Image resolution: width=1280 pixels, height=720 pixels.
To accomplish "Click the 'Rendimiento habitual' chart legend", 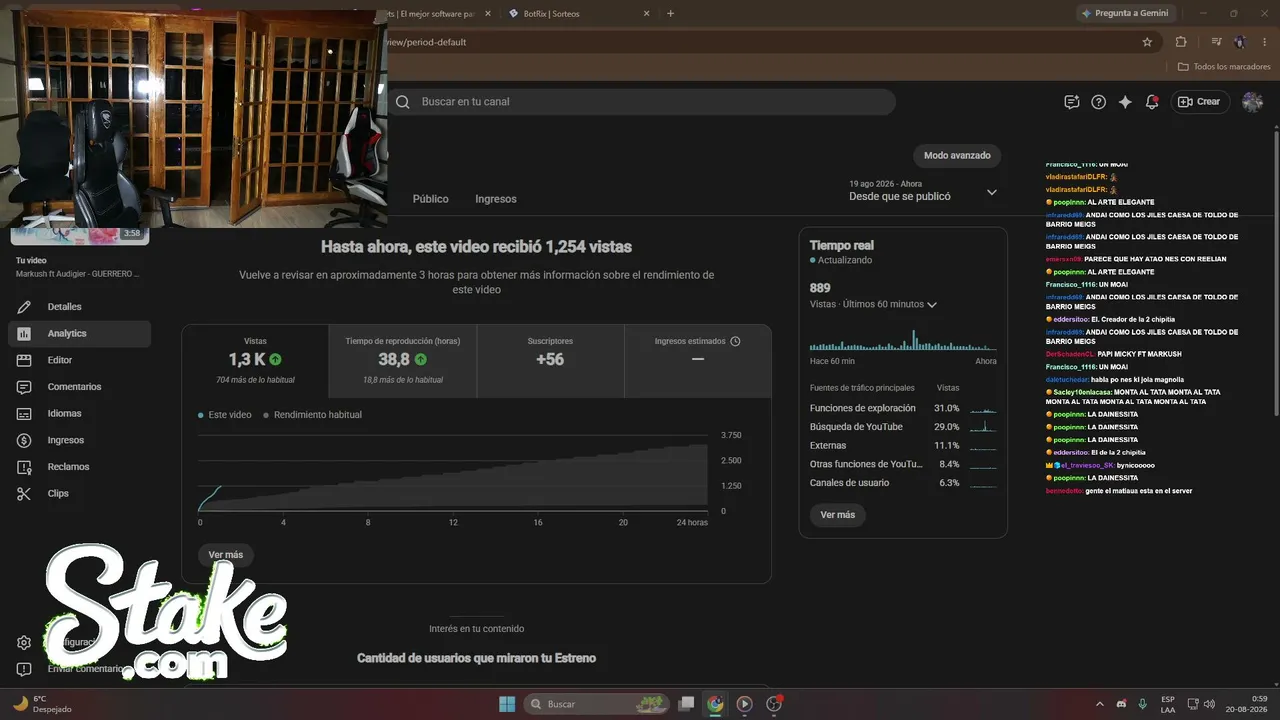I will point(313,415).
